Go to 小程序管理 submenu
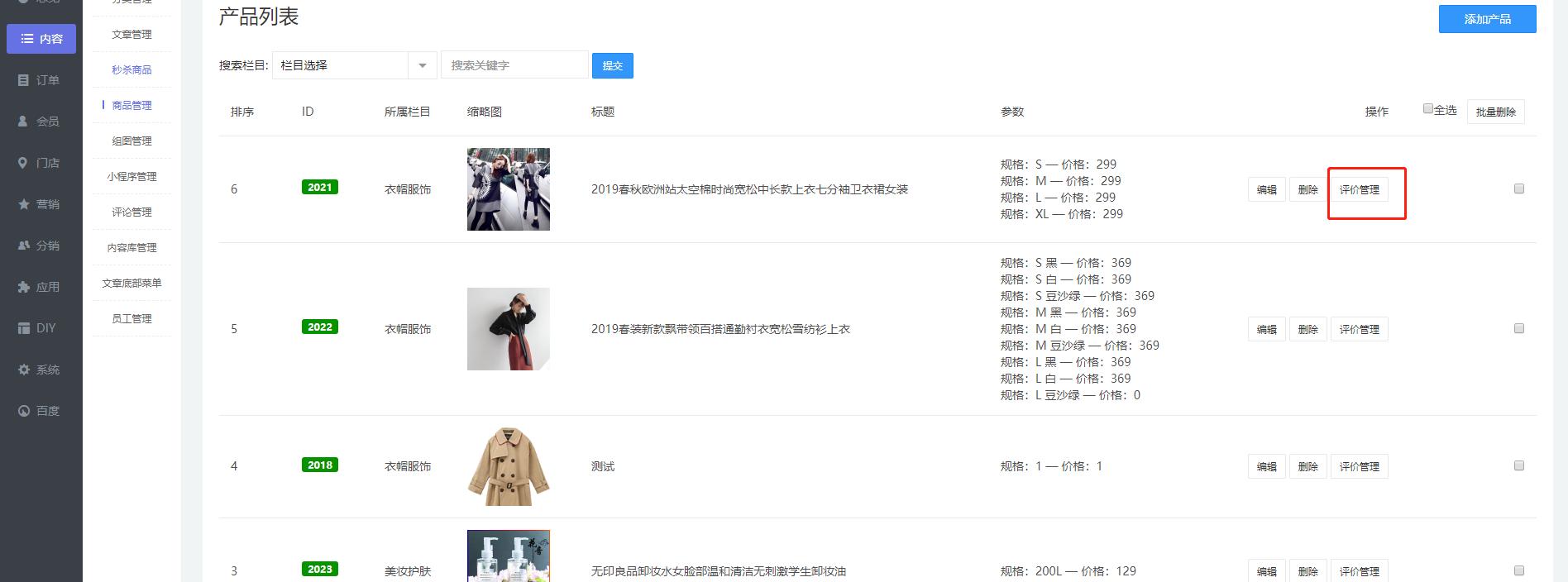Viewport: 1568px width, 582px height. point(131,177)
